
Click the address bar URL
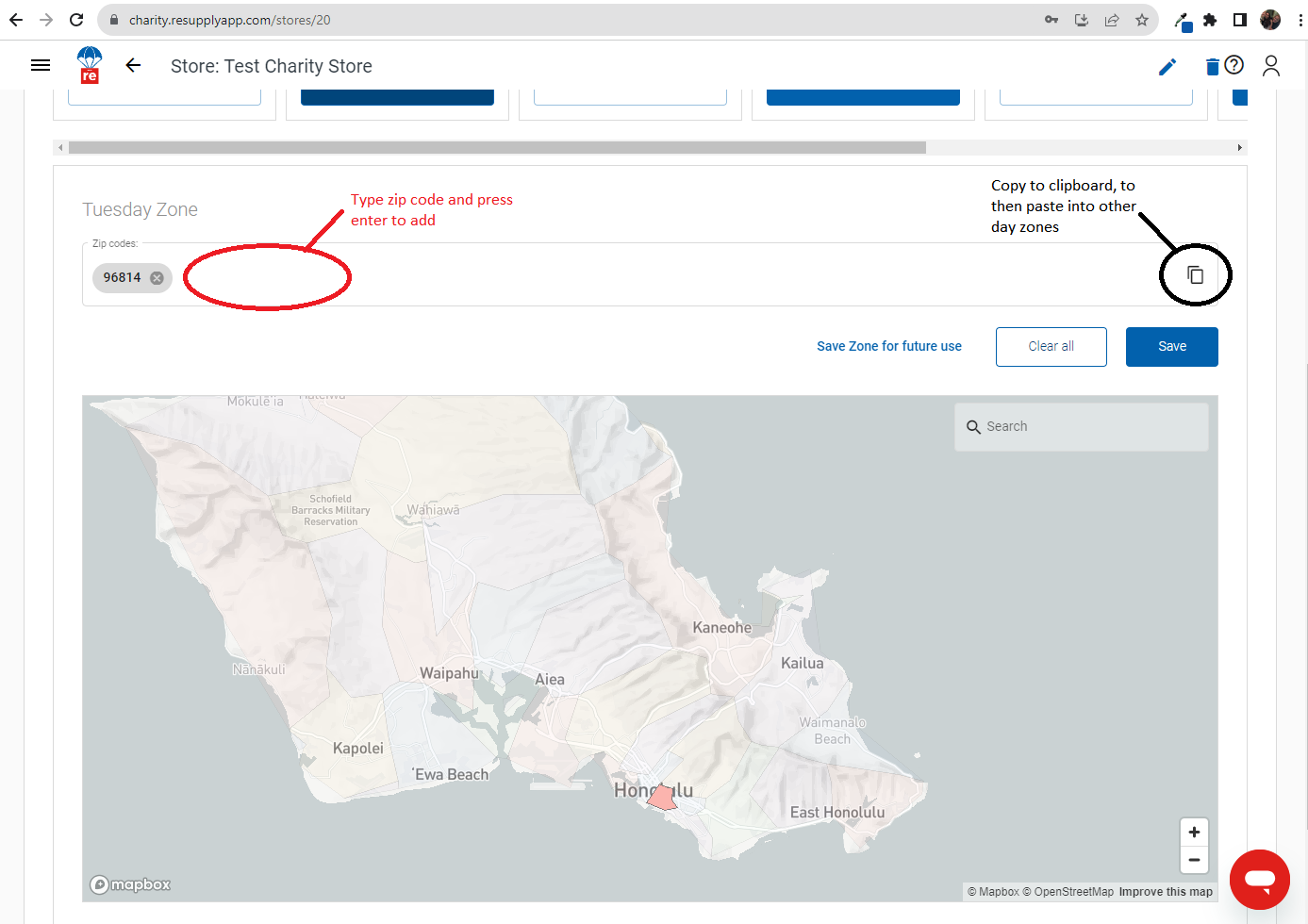coord(229,20)
